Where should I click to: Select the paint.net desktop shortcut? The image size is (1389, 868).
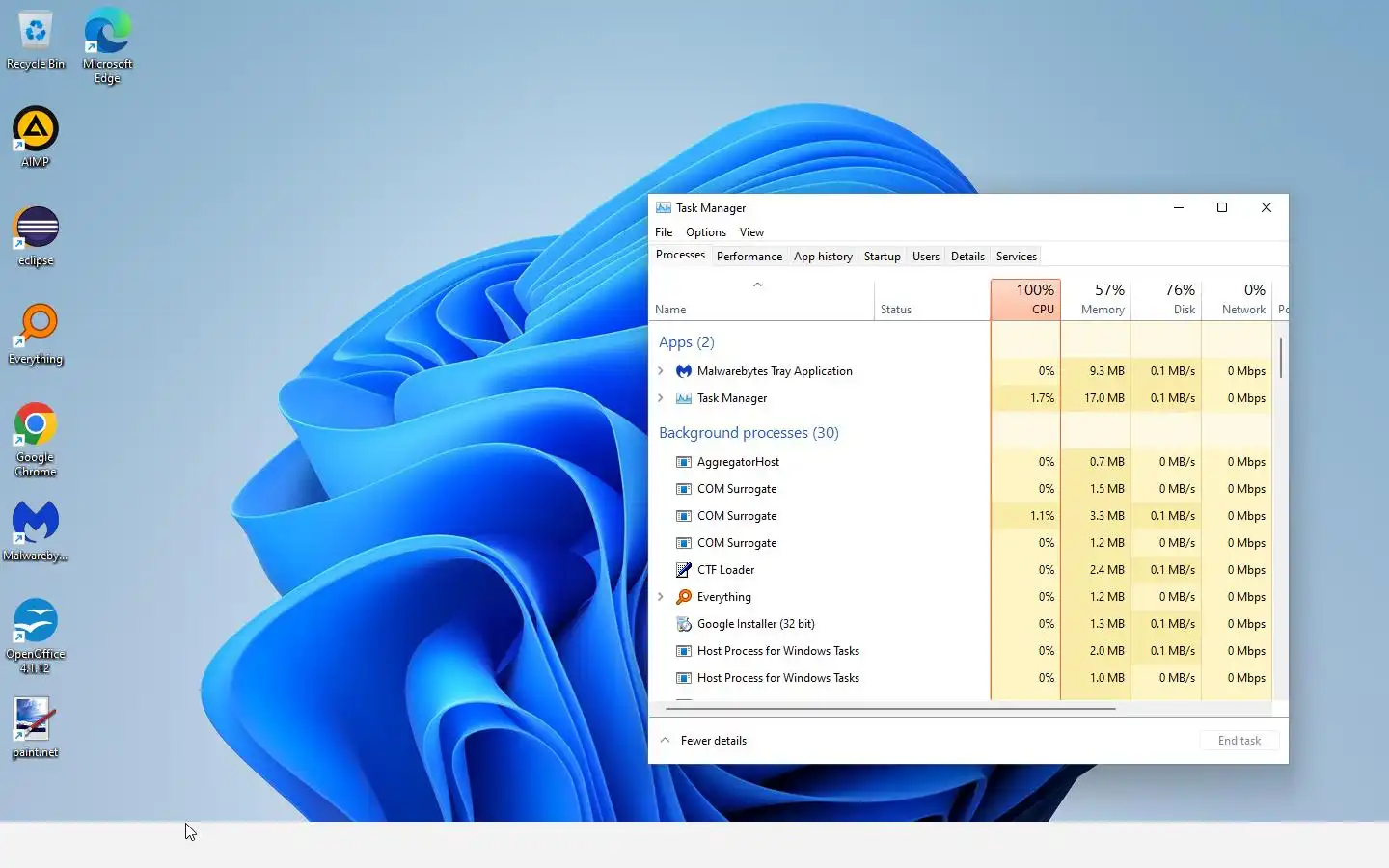click(x=36, y=728)
